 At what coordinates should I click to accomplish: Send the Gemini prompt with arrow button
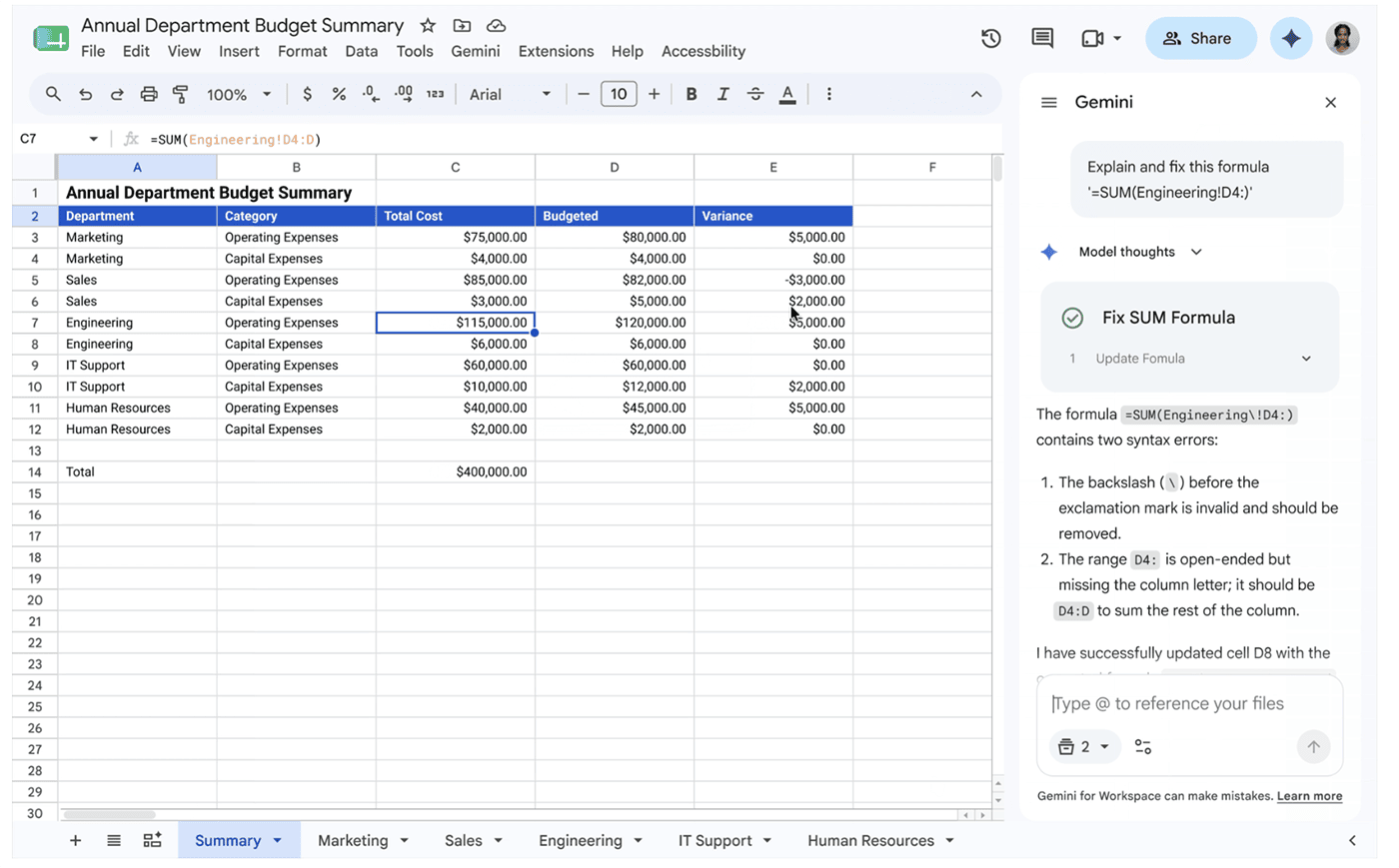pyautogui.click(x=1313, y=746)
